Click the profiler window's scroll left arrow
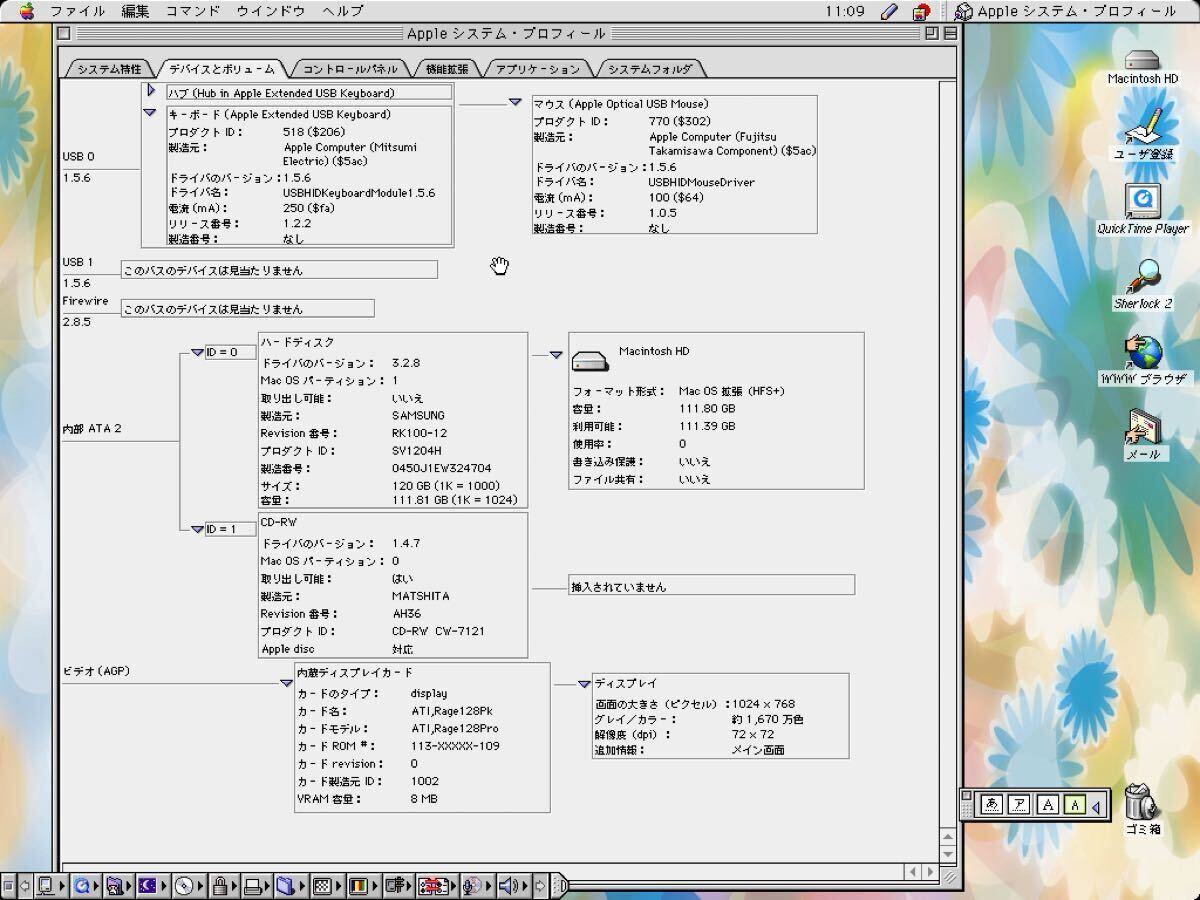Screen dimensions: 1200x900 tap(913, 873)
